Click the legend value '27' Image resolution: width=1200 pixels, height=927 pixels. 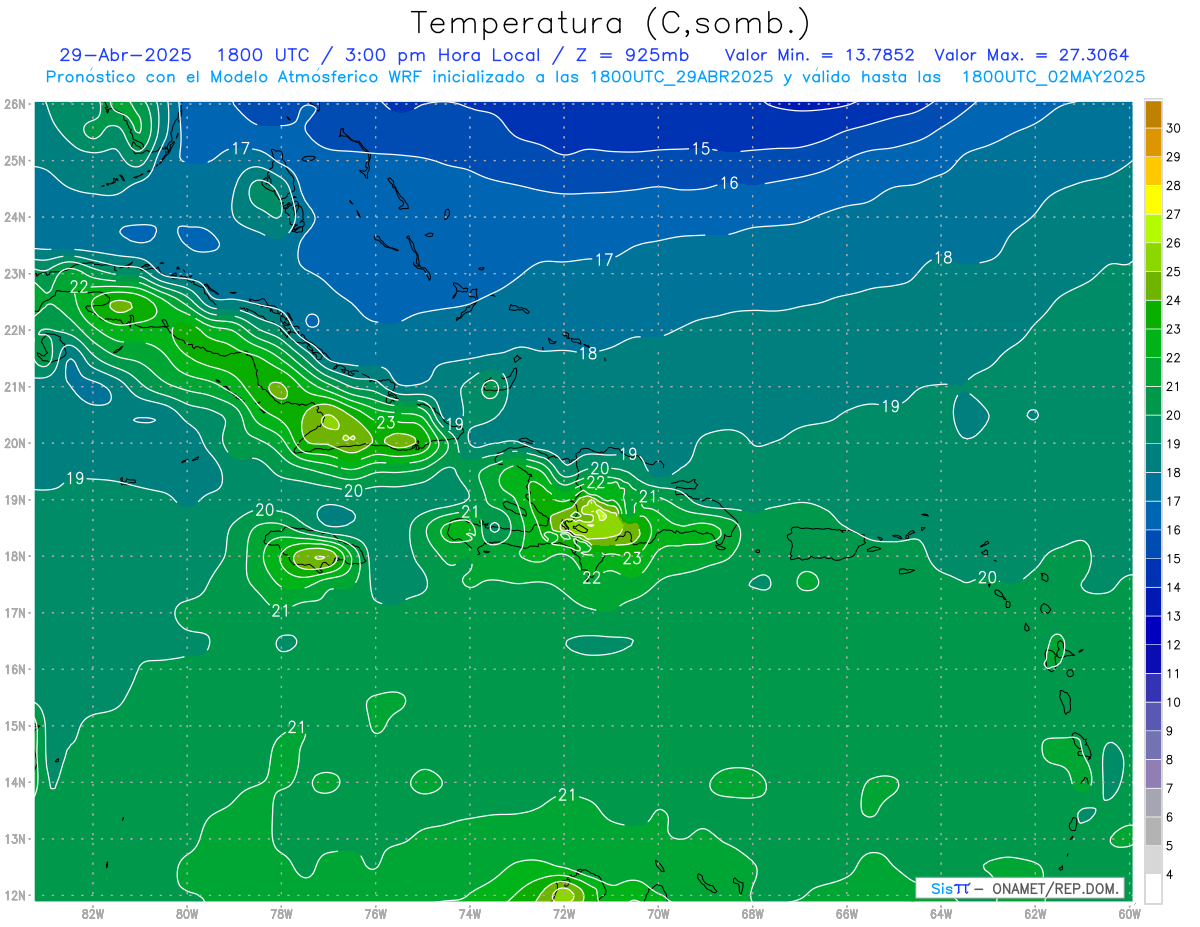(x=1174, y=214)
